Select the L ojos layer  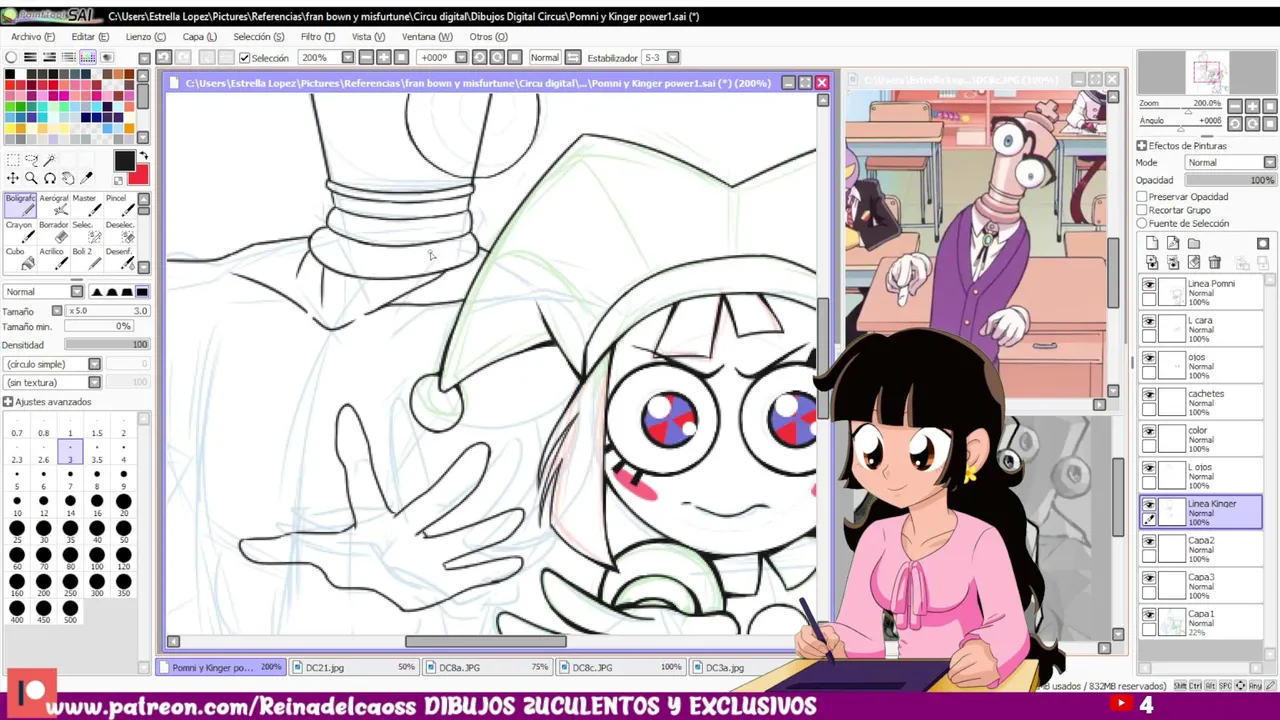1201,474
